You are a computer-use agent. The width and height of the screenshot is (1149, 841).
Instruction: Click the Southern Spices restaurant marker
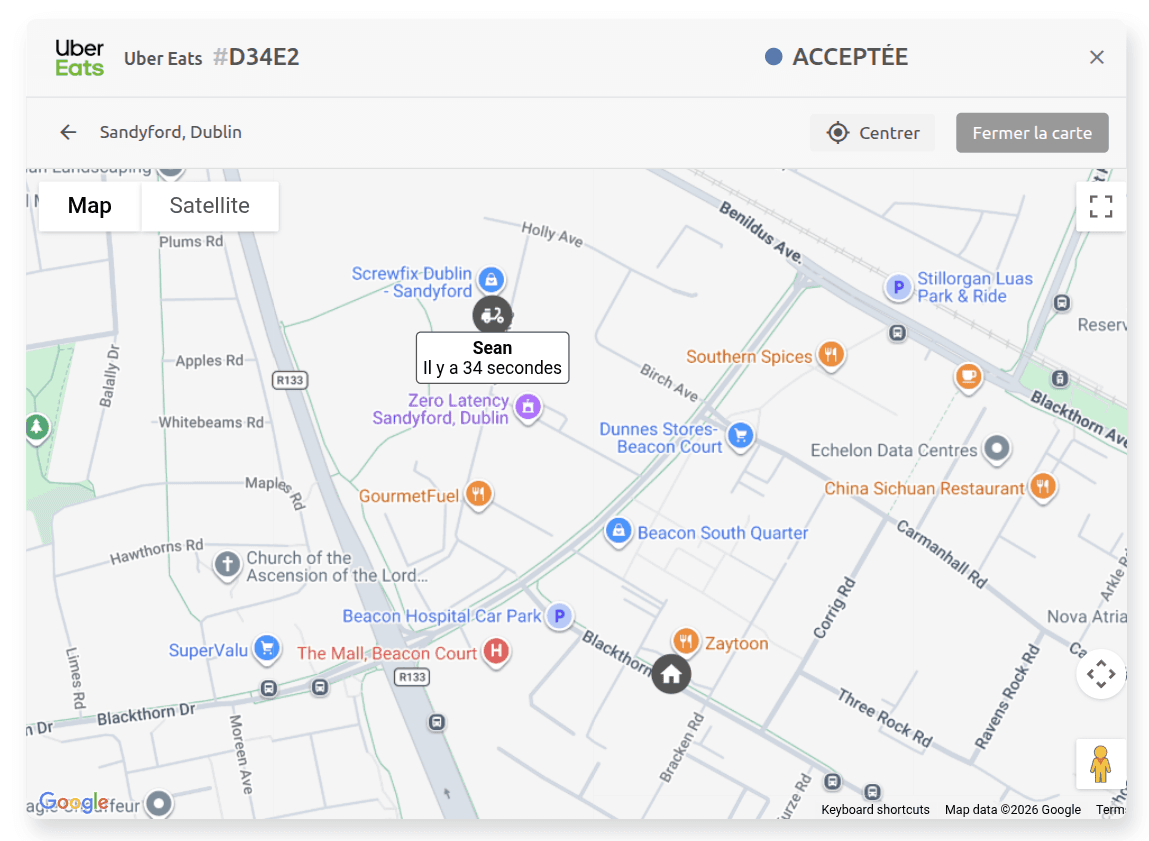coord(830,355)
